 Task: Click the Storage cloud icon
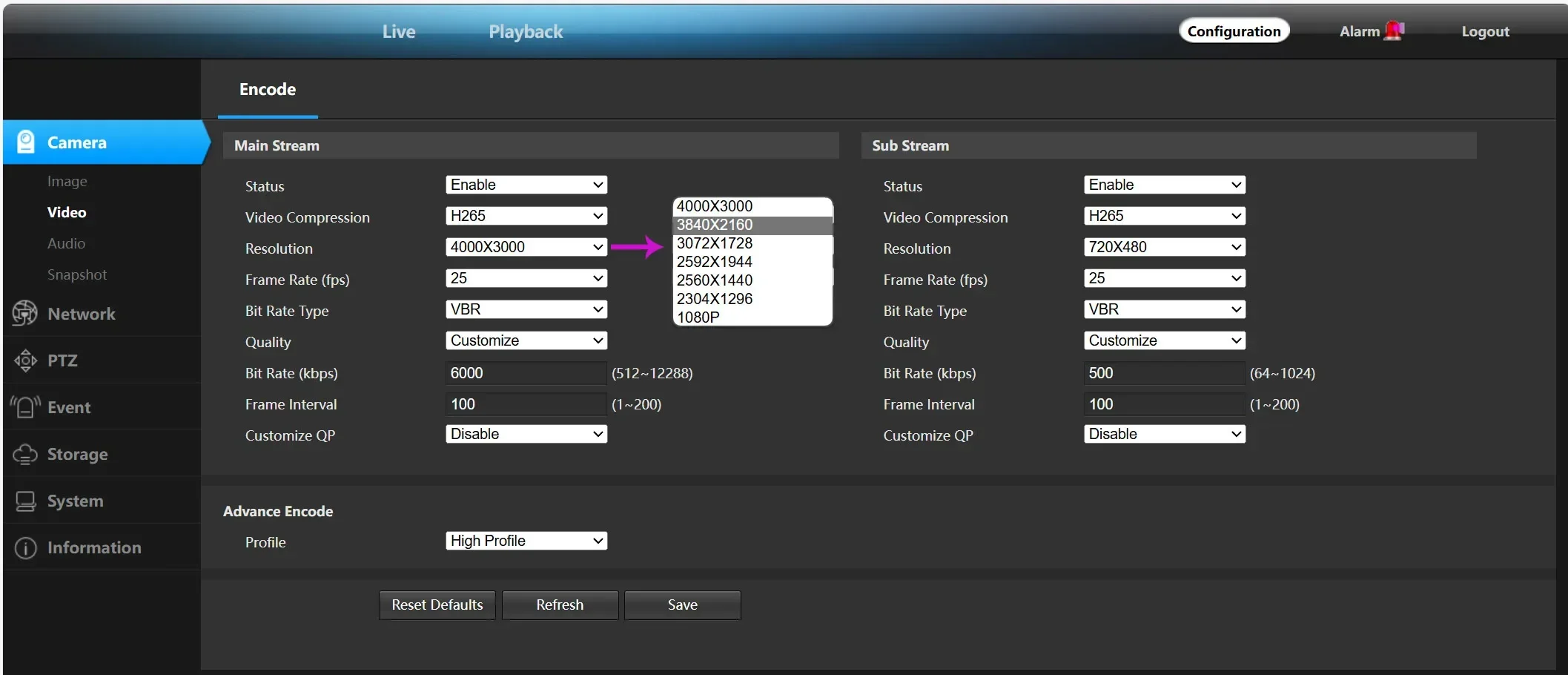(25, 454)
